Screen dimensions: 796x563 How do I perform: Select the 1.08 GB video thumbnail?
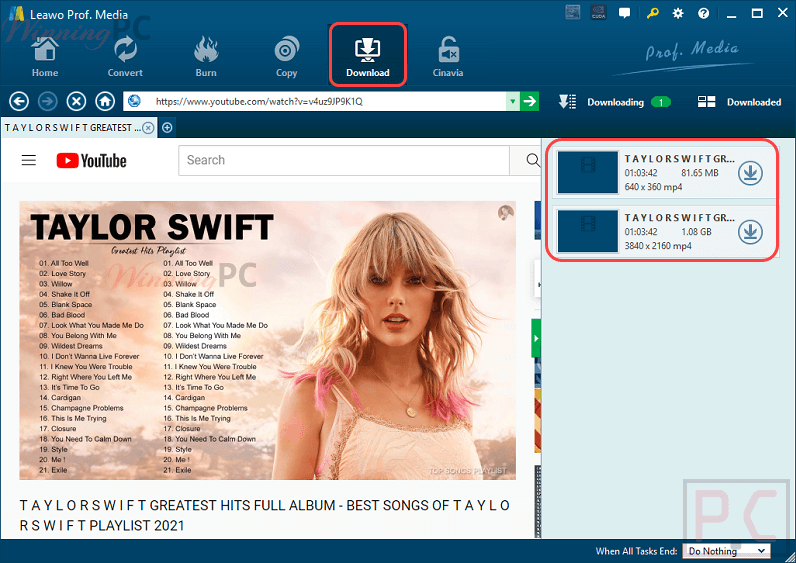pos(588,231)
